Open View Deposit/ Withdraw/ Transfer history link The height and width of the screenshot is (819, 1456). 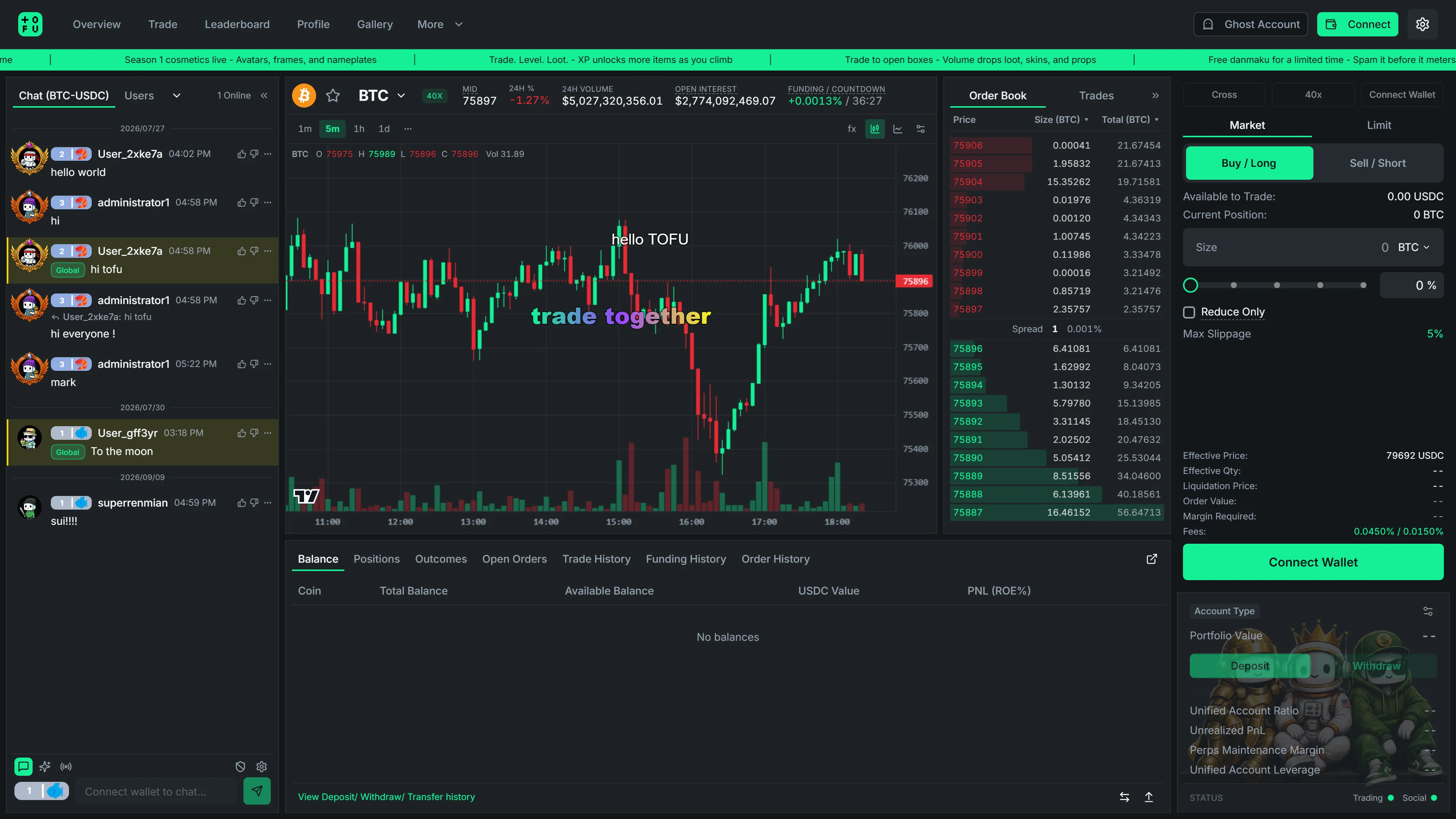coord(386,797)
